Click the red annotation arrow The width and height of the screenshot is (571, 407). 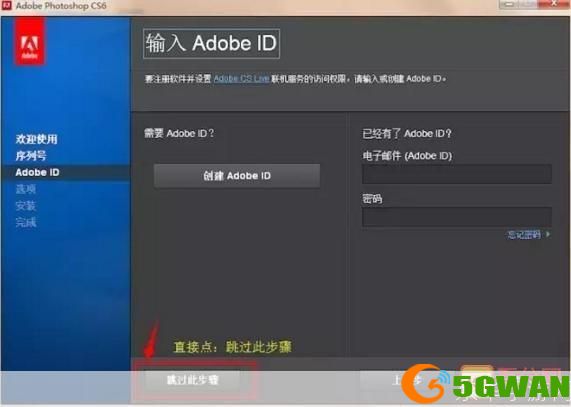tap(151, 340)
